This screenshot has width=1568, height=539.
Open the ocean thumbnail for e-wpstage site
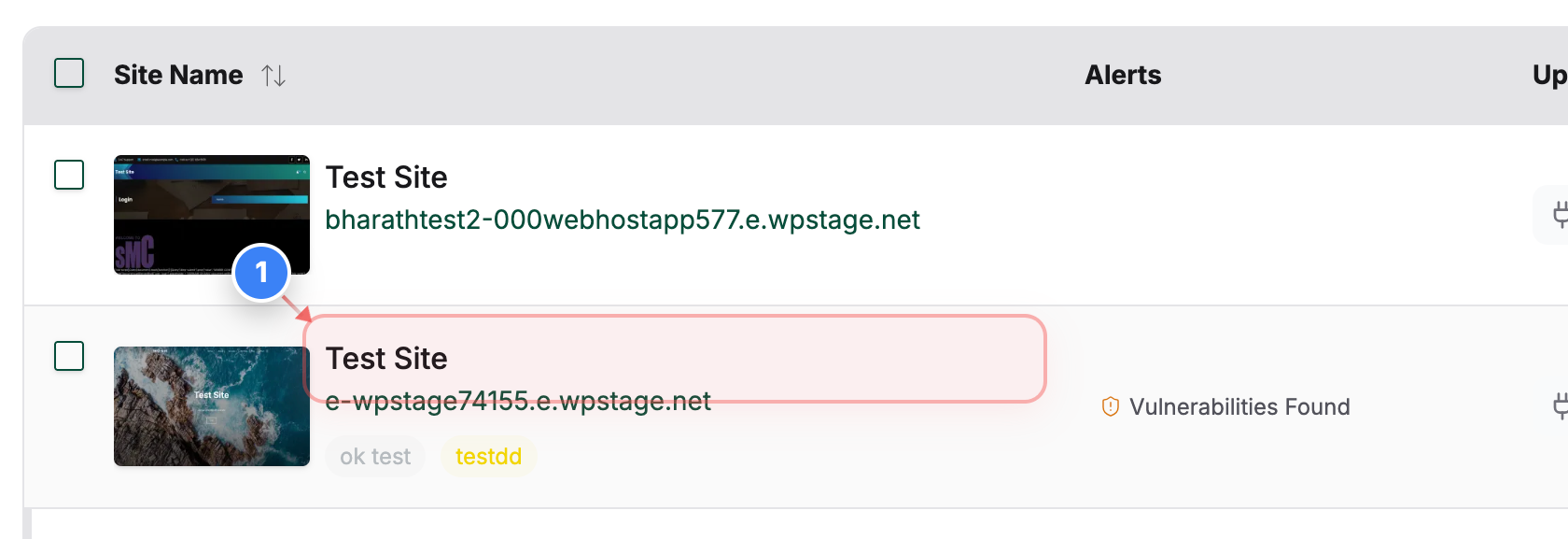tap(211, 406)
